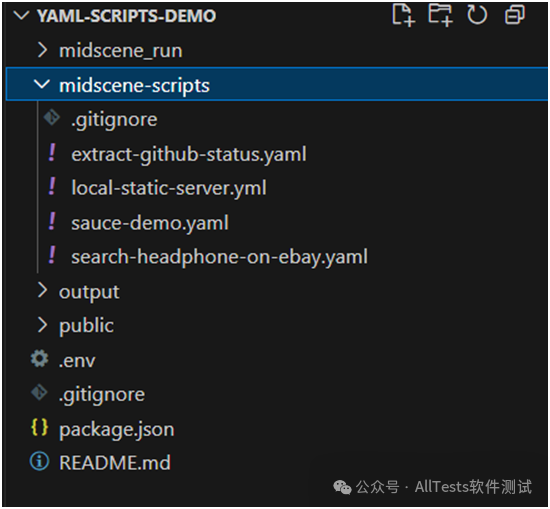
Task: Click the YAML icon beside sauce-demo.yaml
Action: click(x=52, y=221)
